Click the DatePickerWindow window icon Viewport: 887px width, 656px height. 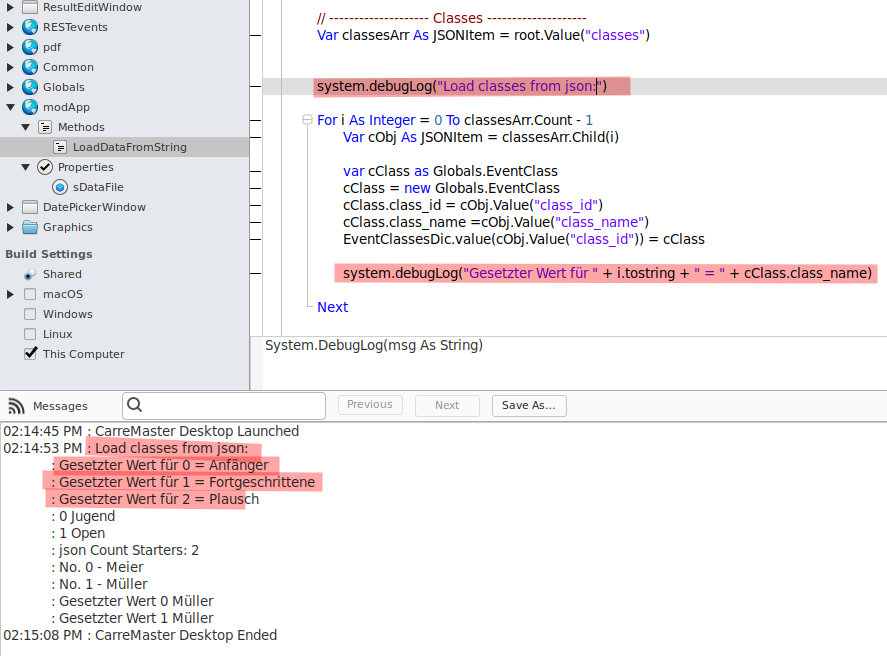coord(30,207)
